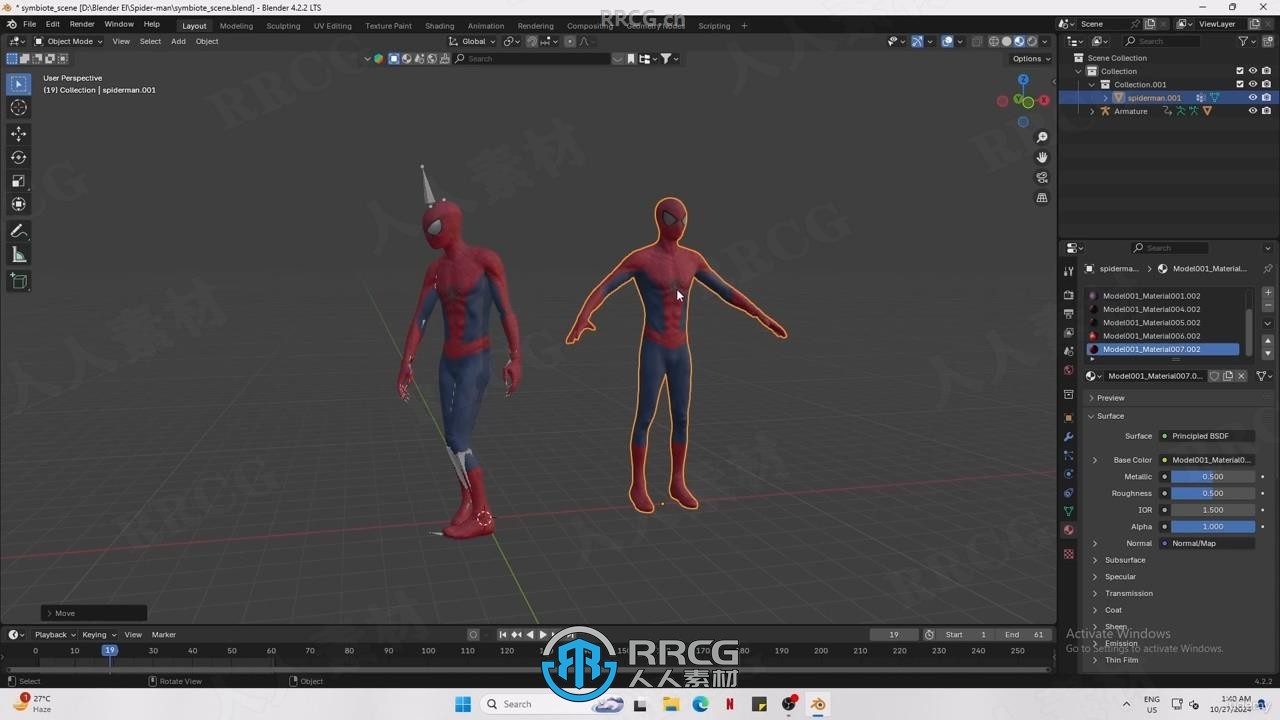The width and height of the screenshot is (1280, 720).
Task: Select the Measure tool
Action: click(x=19, y=255)
